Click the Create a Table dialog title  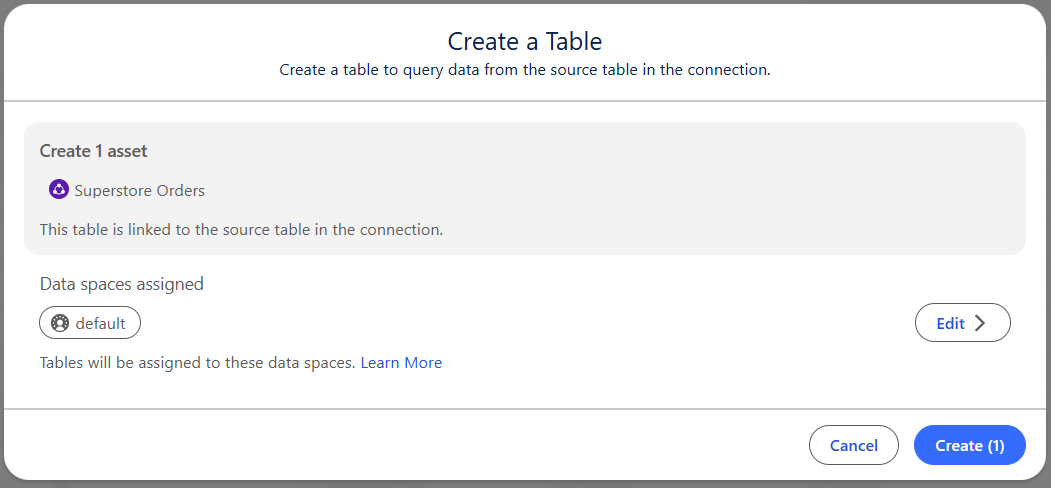(x=525, y=42)
